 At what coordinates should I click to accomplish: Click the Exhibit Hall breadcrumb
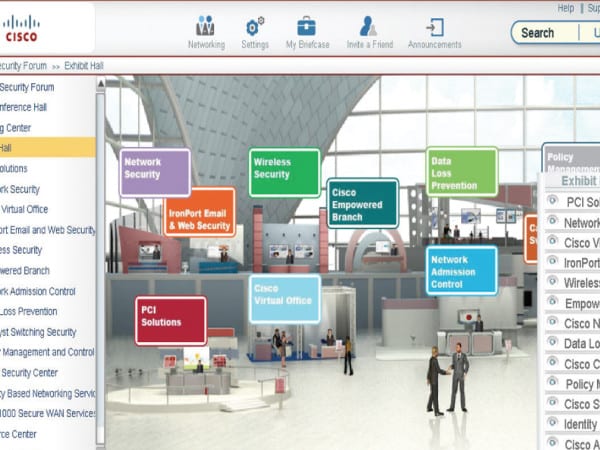pos(84,66)
